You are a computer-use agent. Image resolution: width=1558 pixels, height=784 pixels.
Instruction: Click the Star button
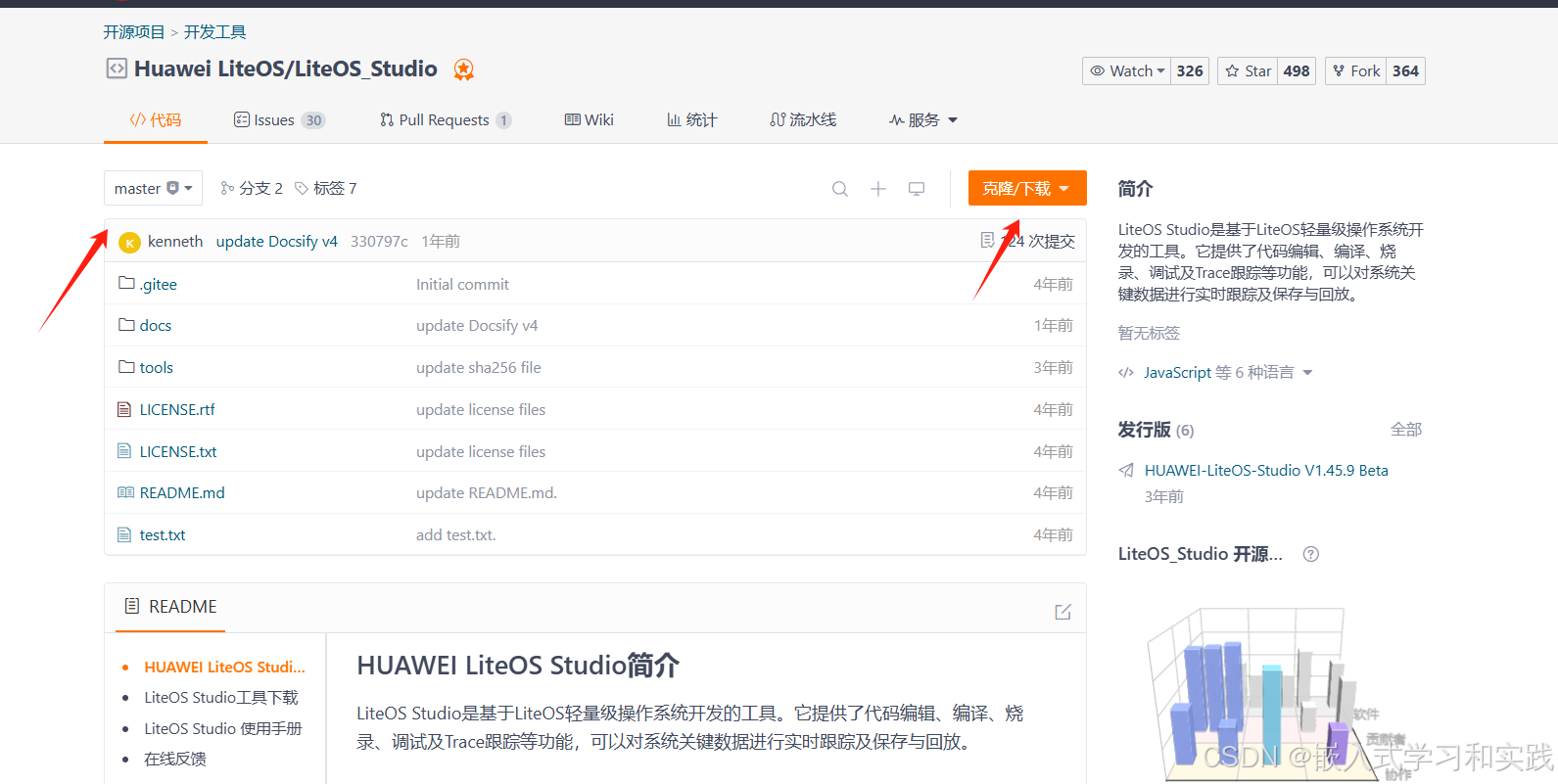tap(1248, 70)
